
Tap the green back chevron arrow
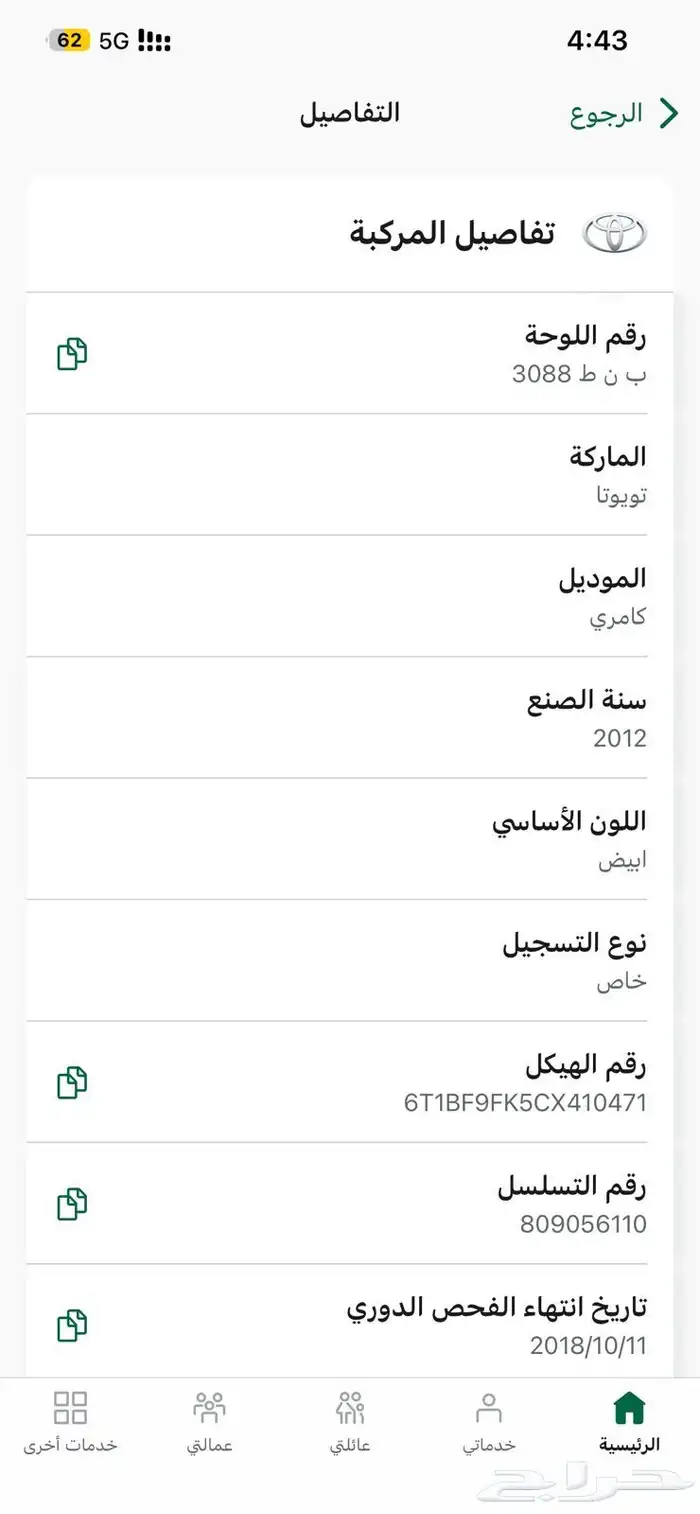tap(668, 114)
